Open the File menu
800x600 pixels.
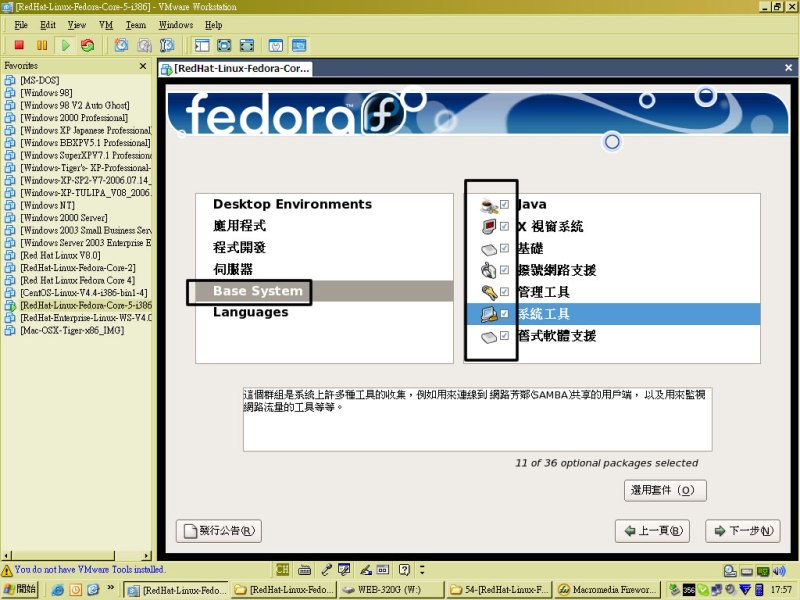(21, 24)
